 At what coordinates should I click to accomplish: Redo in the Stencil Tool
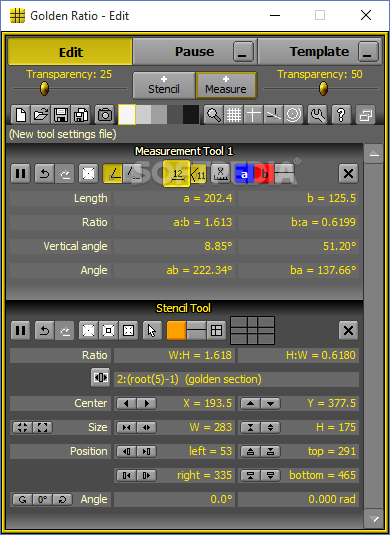(x=64, y=330)
